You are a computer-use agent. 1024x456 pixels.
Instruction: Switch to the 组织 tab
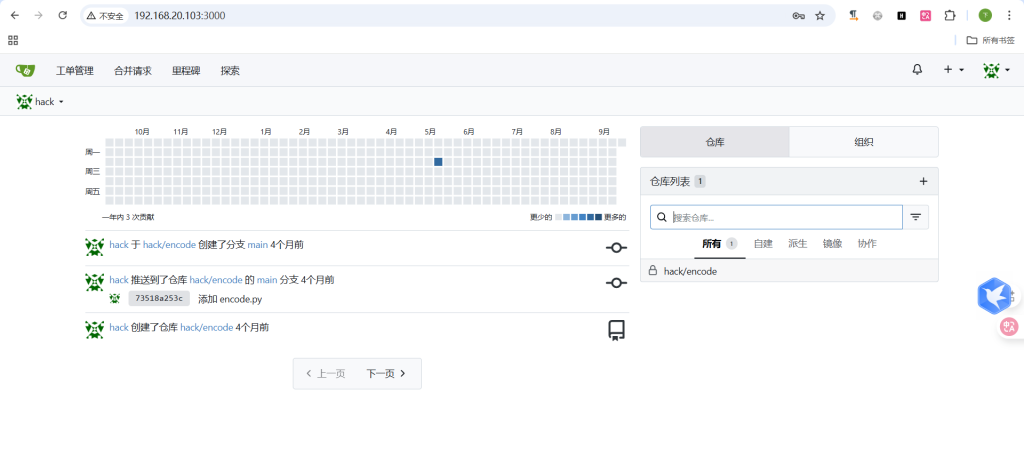863,142
